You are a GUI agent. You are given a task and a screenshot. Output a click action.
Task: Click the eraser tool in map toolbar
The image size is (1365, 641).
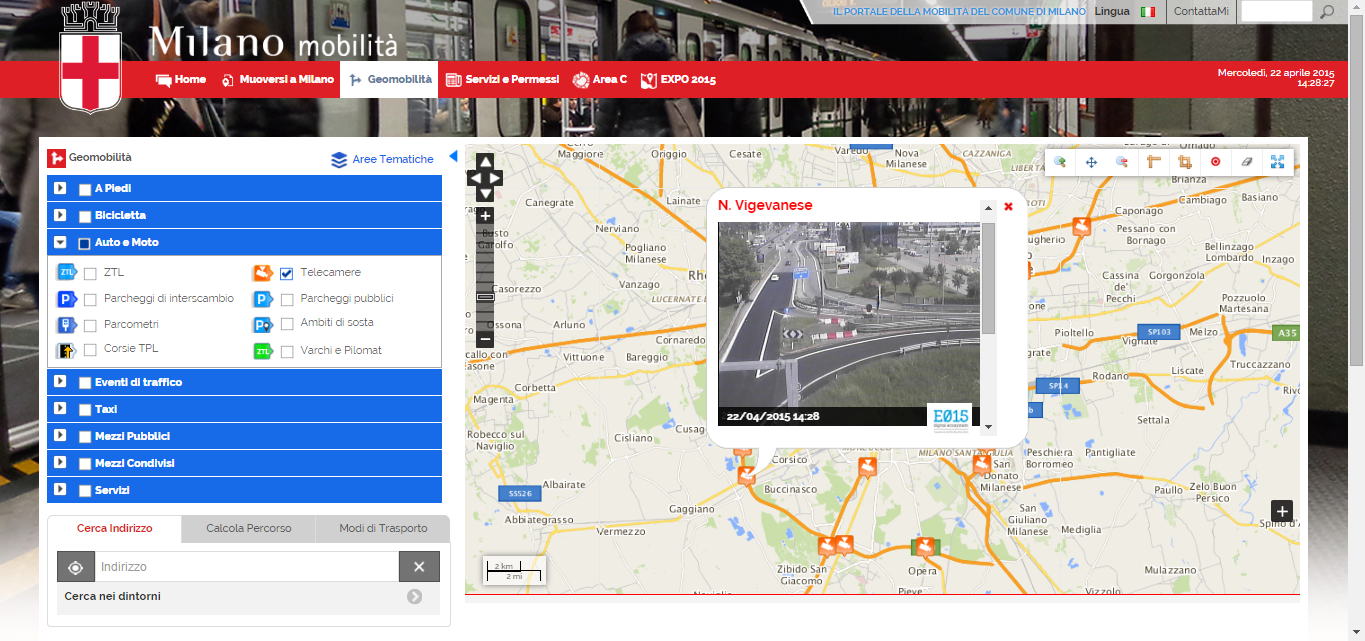click(1246, 162)
